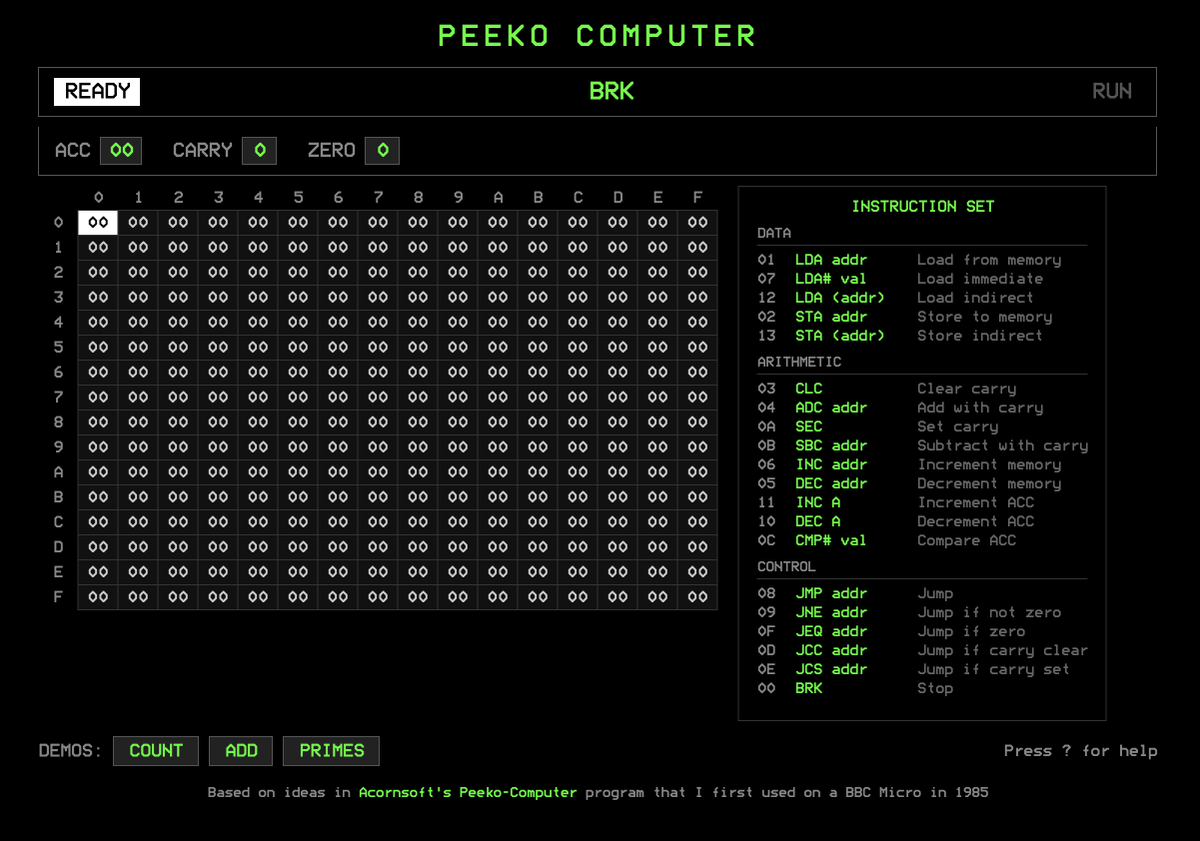Click 'BRK' in the instruction set list

[x=809, y=689]
